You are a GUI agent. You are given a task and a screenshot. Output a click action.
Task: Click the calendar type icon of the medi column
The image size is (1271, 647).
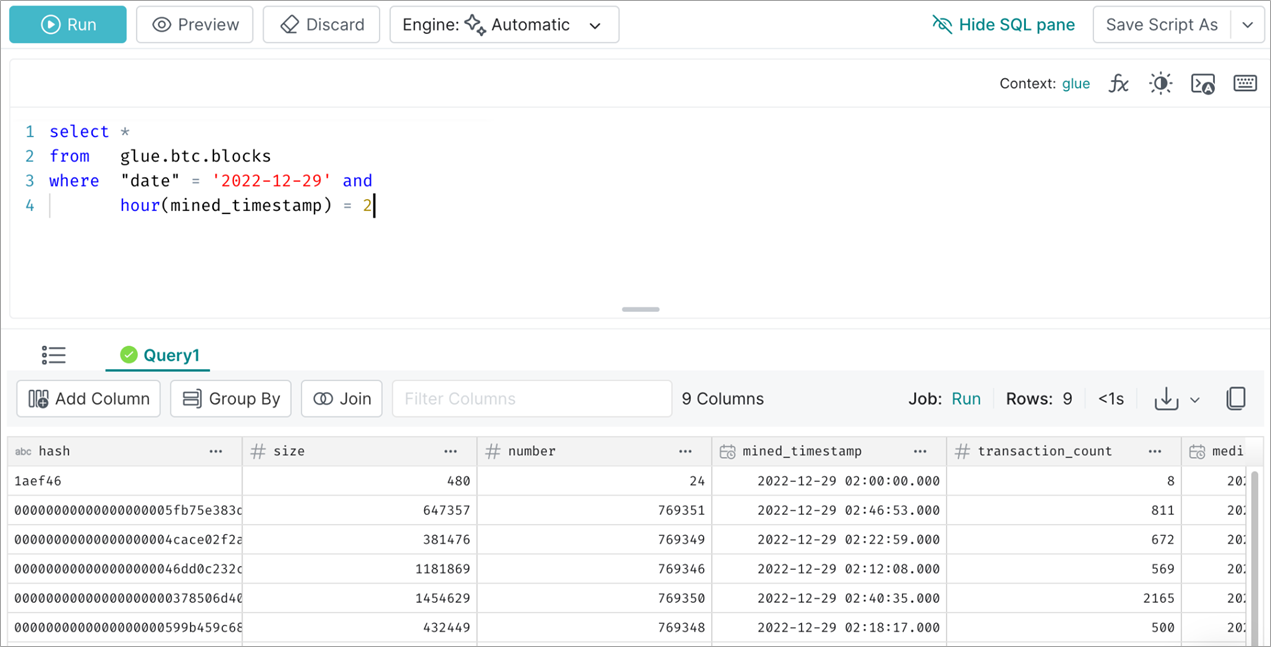point(1197,452)
